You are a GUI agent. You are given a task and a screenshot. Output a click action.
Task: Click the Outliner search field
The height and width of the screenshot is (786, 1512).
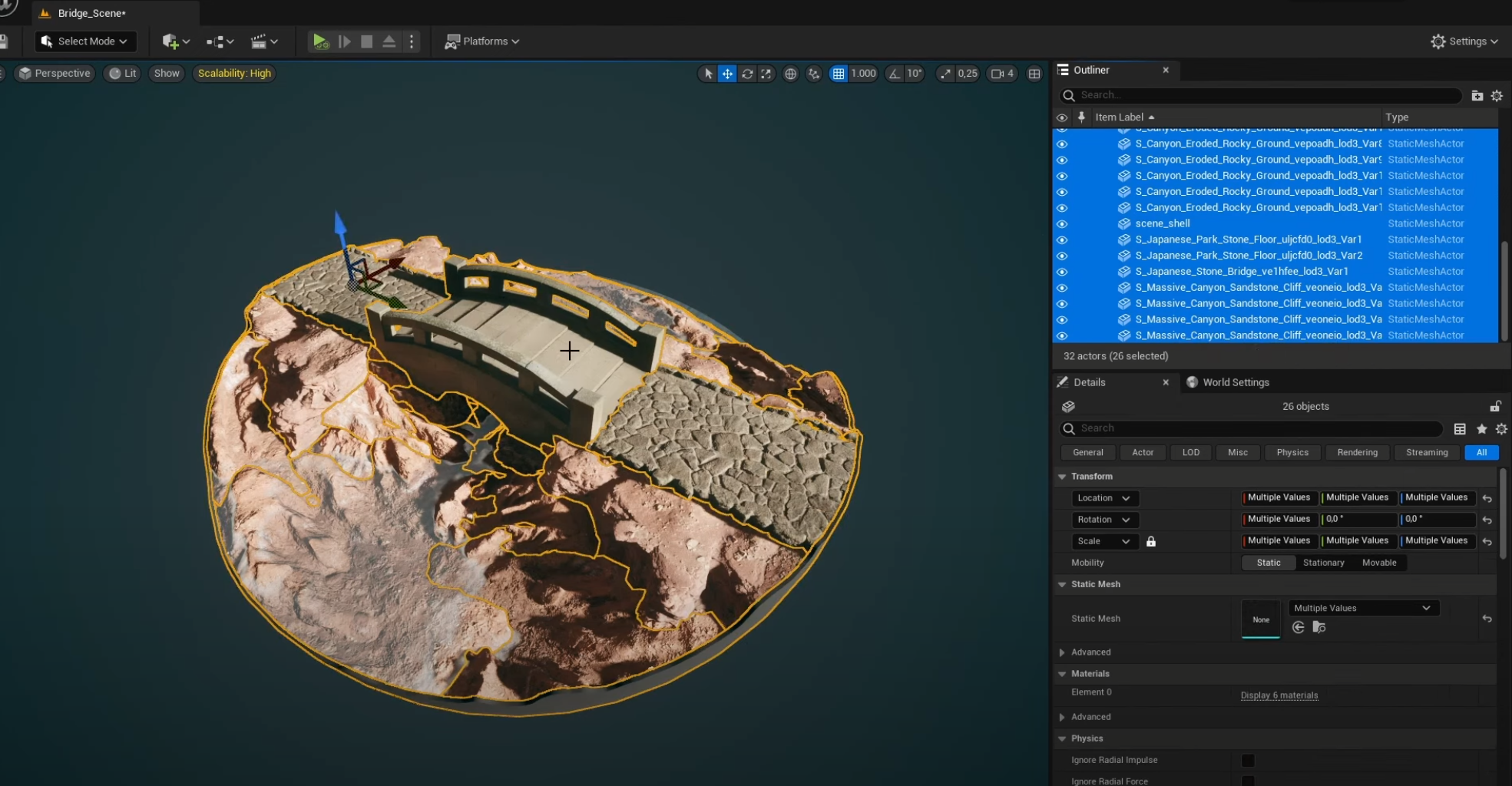pyautogui.click(x=1259, y=95)
